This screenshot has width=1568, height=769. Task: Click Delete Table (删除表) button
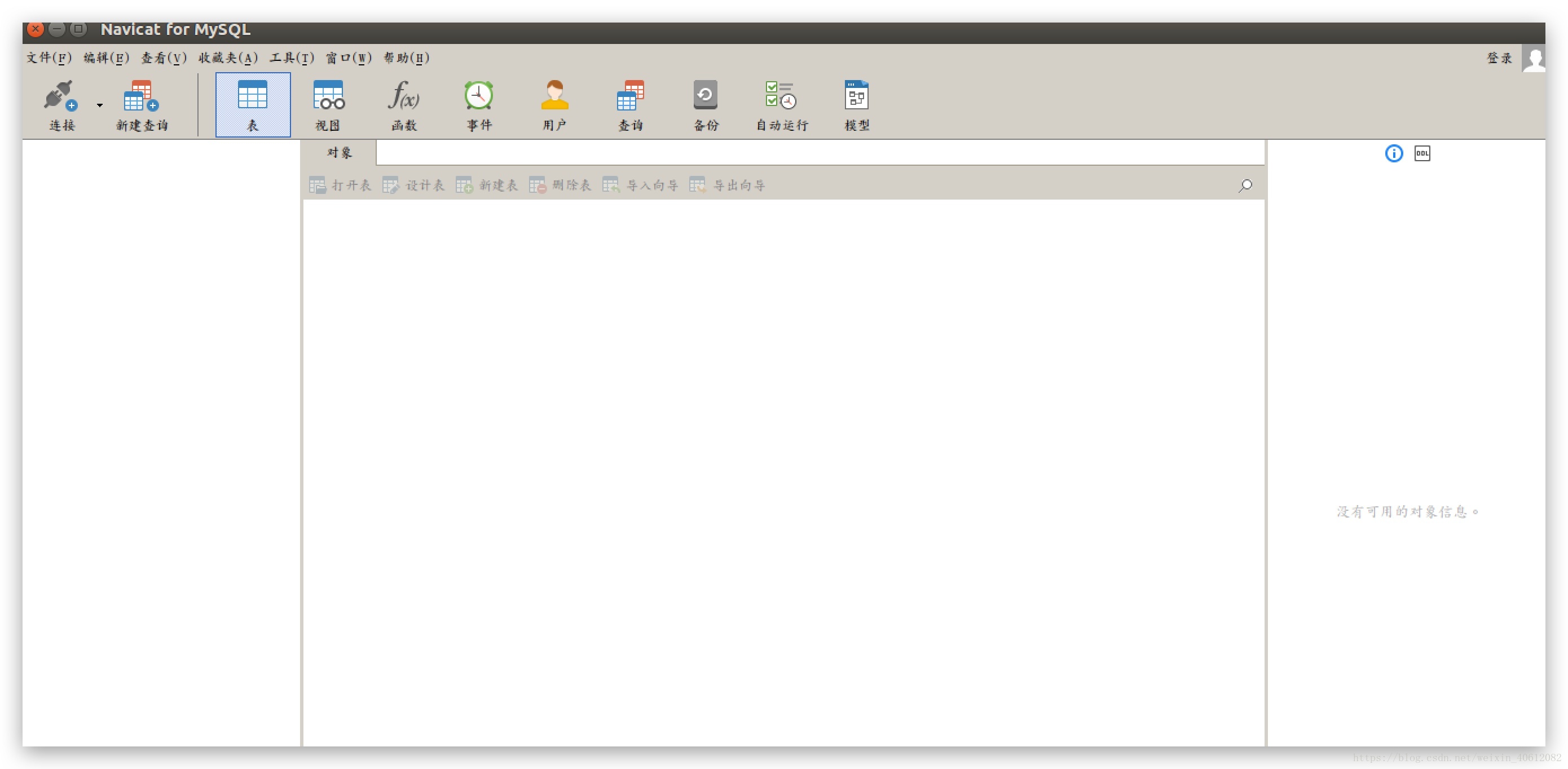click(560, 185)
